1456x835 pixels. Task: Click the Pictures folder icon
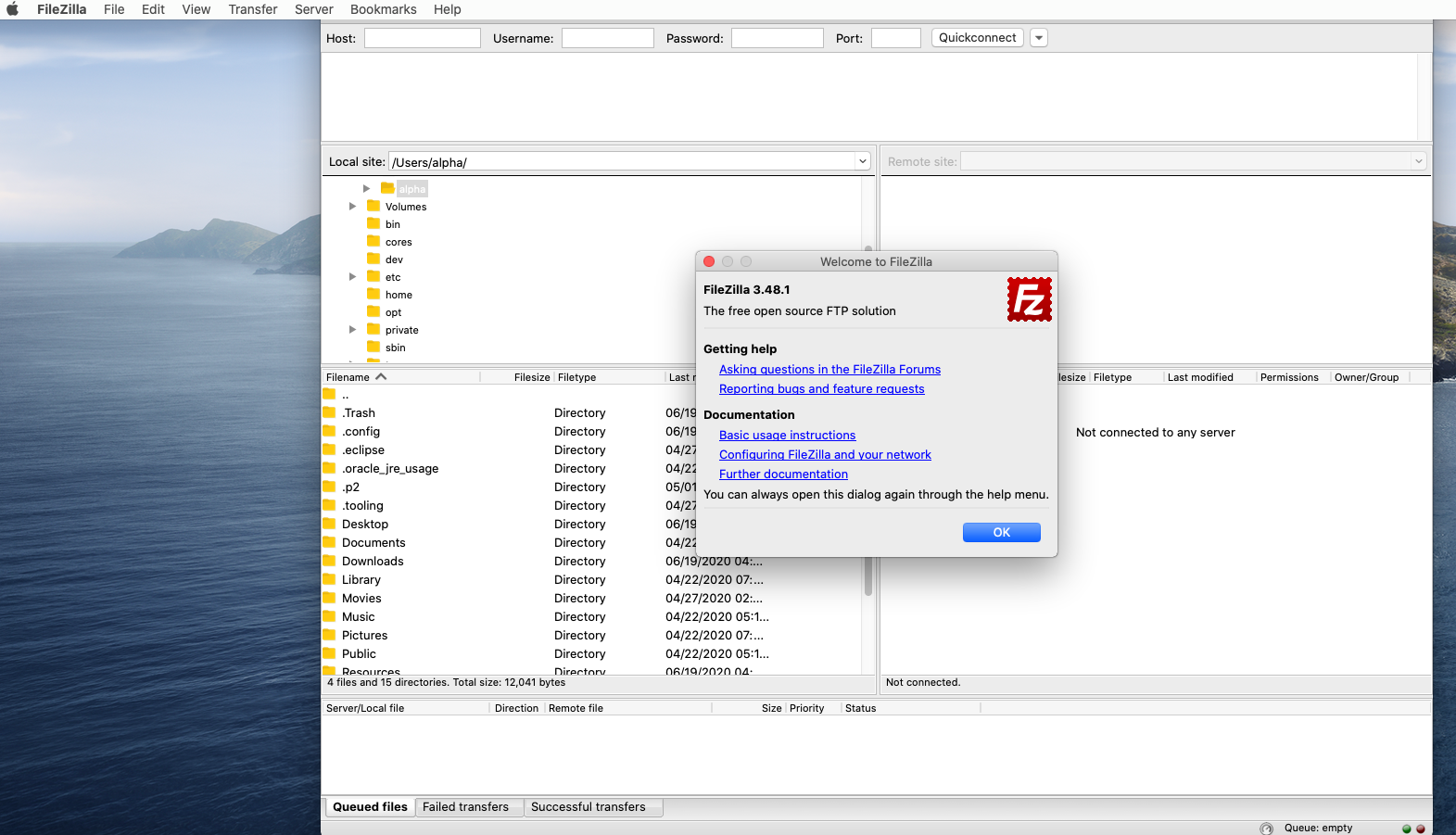tap(329, 635)
